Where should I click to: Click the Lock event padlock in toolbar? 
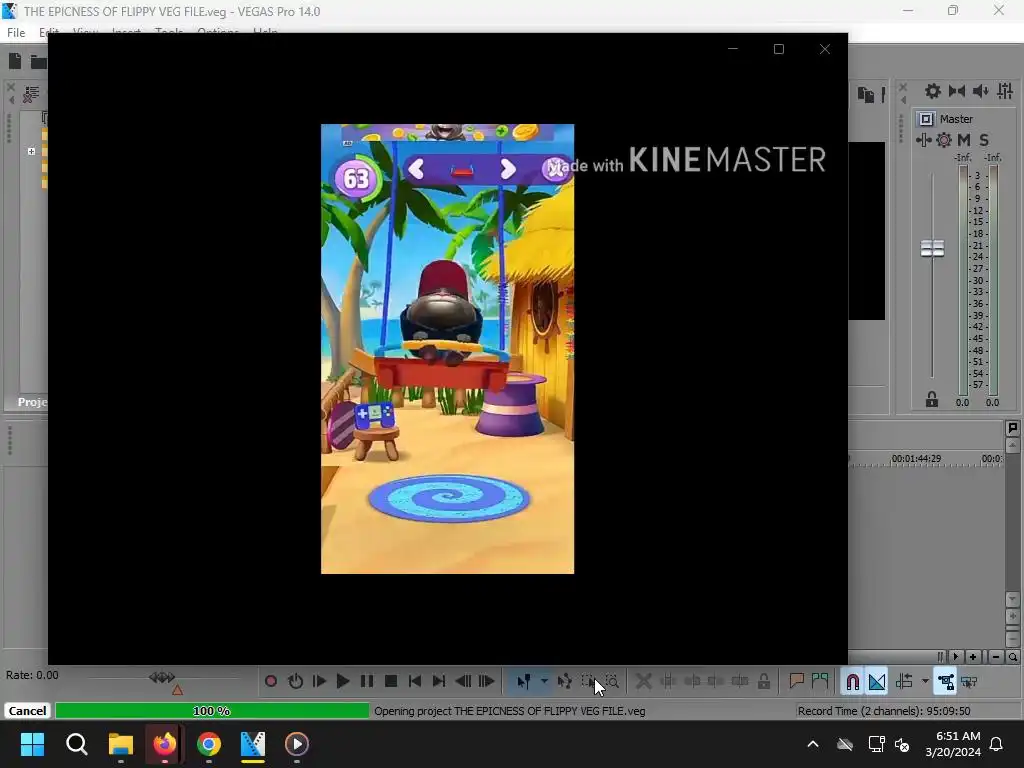click(763, 681)
